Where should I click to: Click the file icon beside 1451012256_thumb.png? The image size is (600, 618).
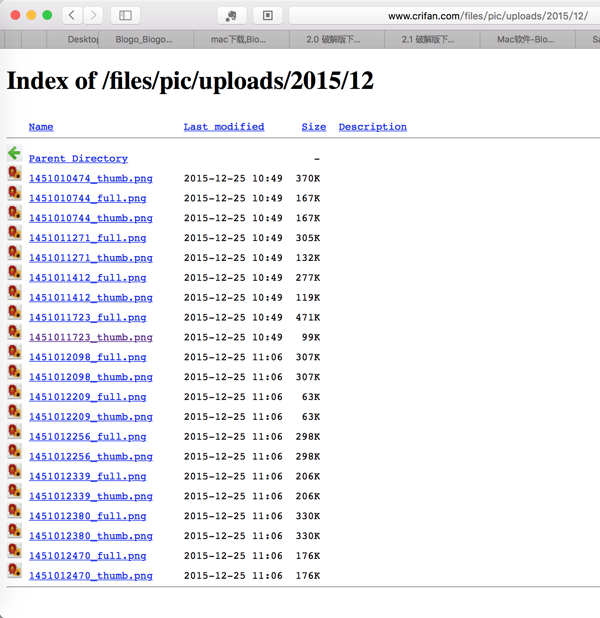click(15, 451)
